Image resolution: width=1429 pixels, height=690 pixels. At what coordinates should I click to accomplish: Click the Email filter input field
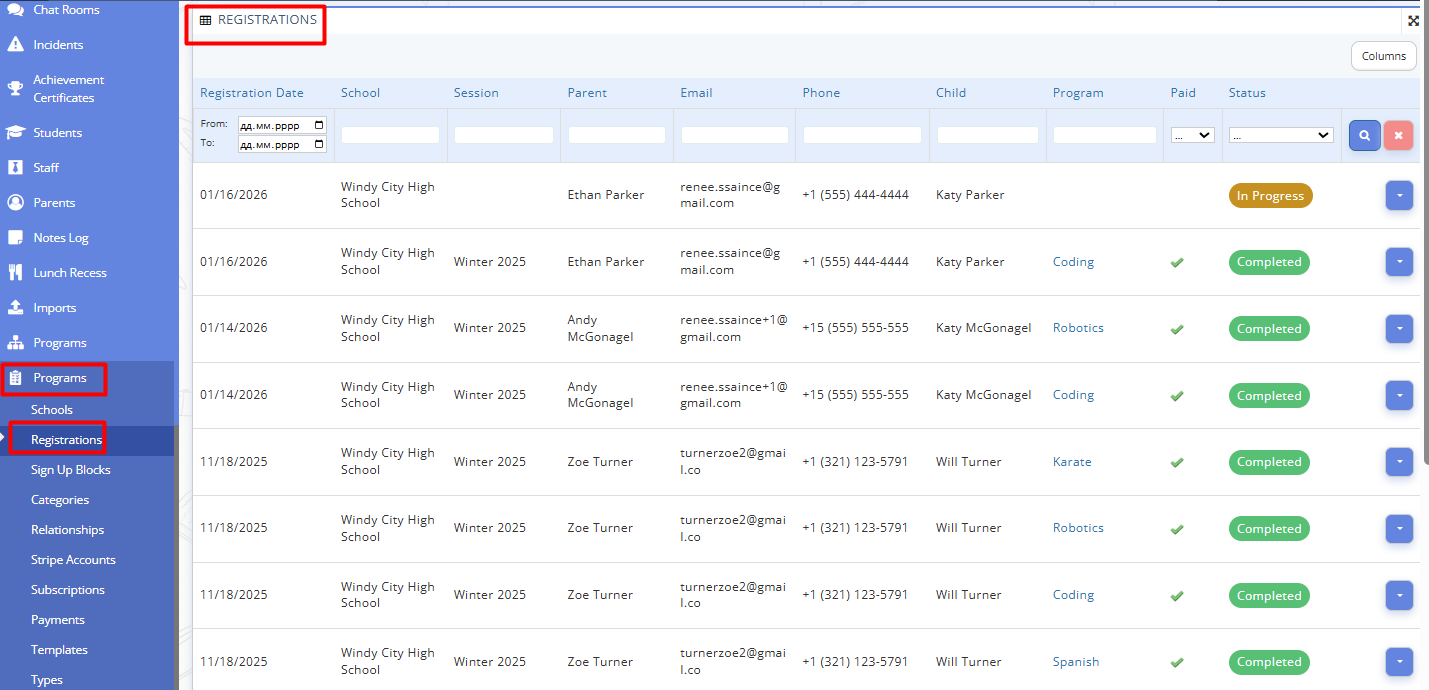(734, 135)
